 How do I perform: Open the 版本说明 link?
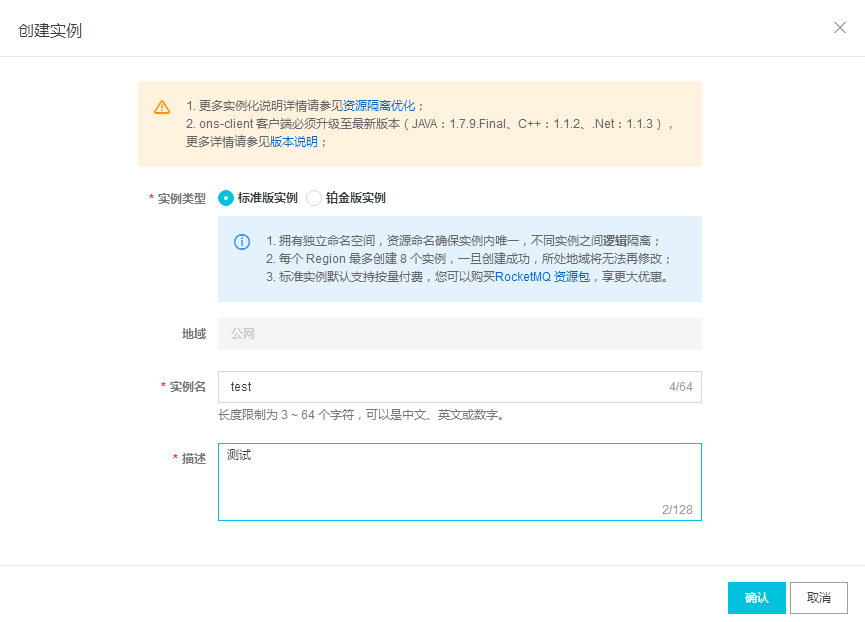(x=294, y=142)
